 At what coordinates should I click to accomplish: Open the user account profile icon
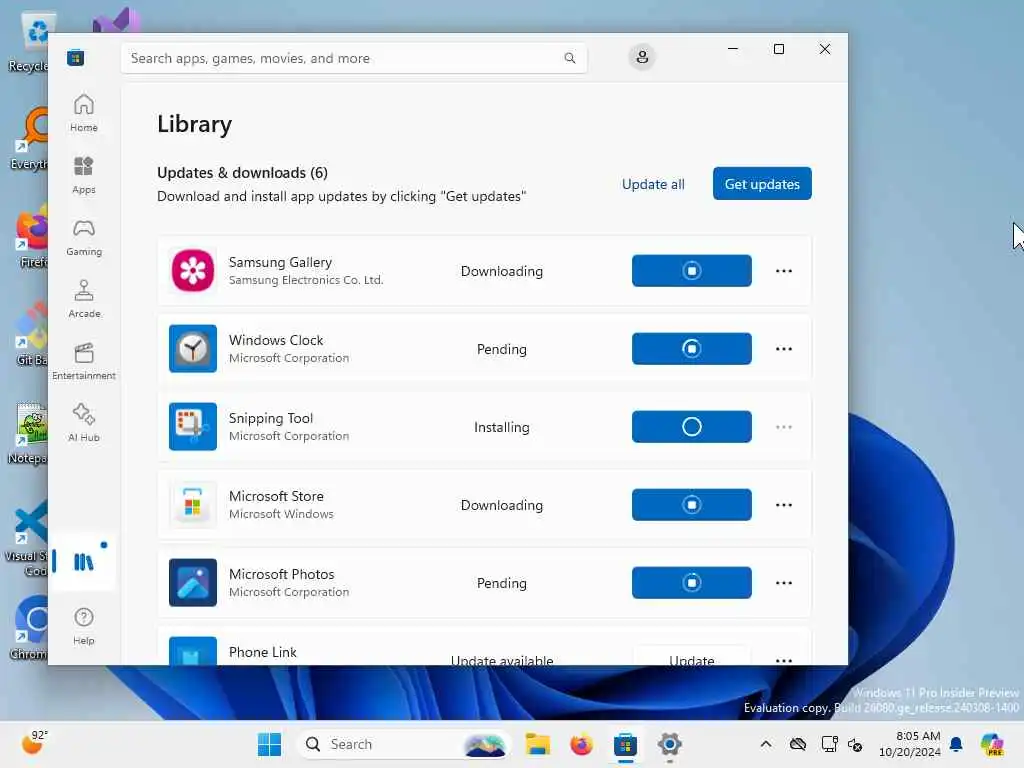click(642, 57)
